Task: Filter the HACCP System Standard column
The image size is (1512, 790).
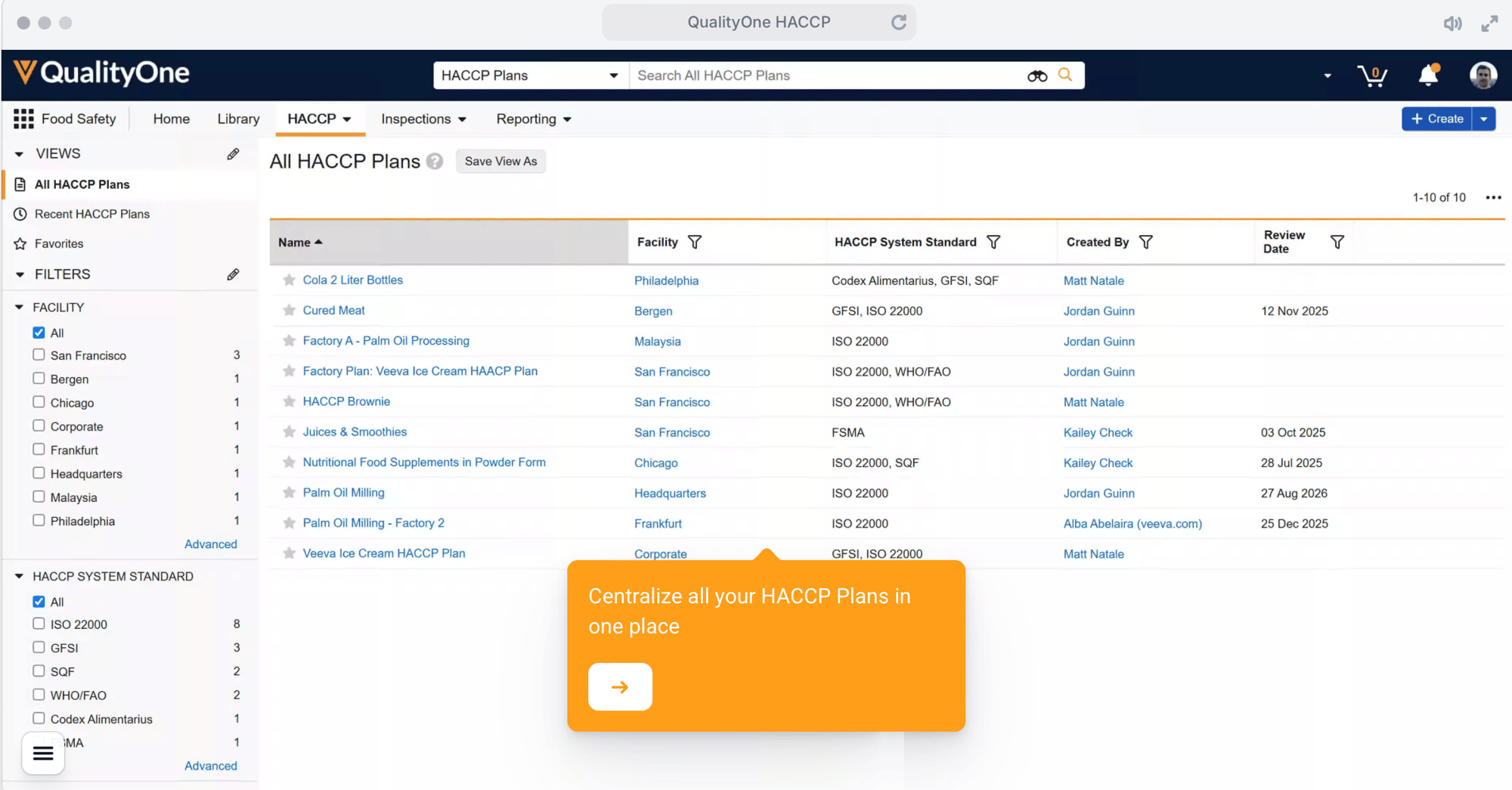Action: pos(994,242)
